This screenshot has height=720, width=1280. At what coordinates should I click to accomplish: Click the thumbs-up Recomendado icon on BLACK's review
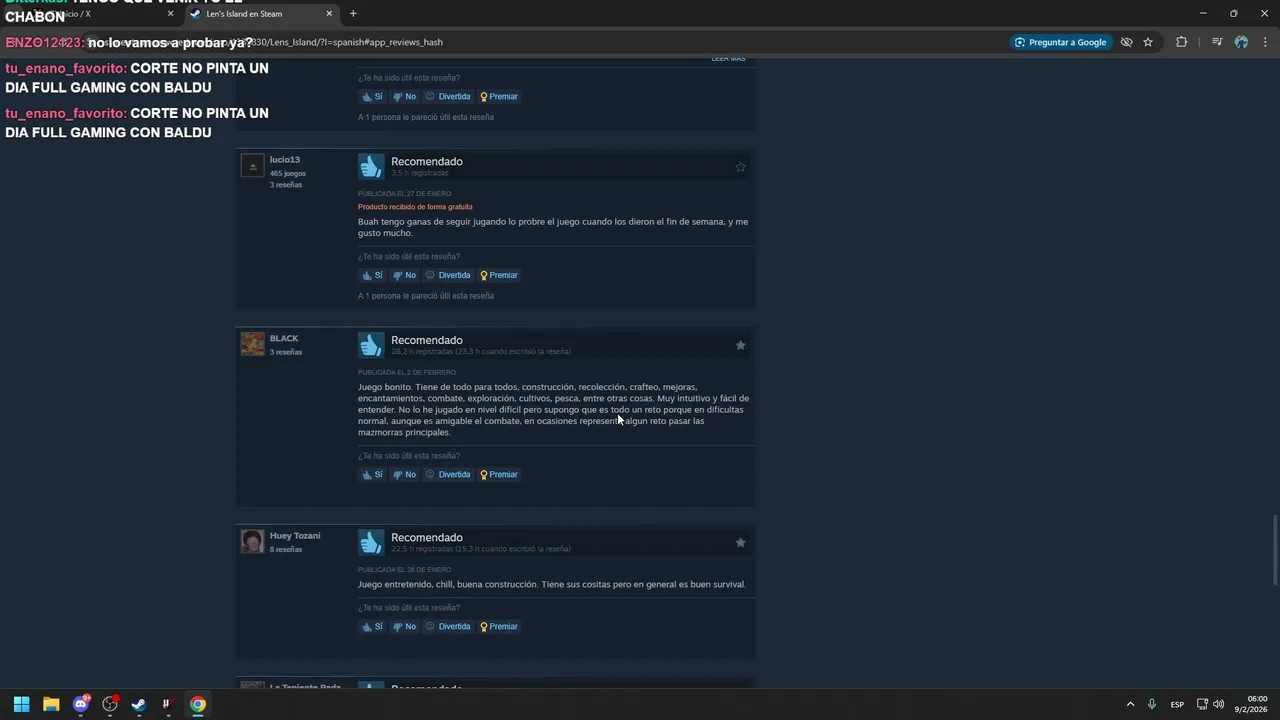point(371,345)
